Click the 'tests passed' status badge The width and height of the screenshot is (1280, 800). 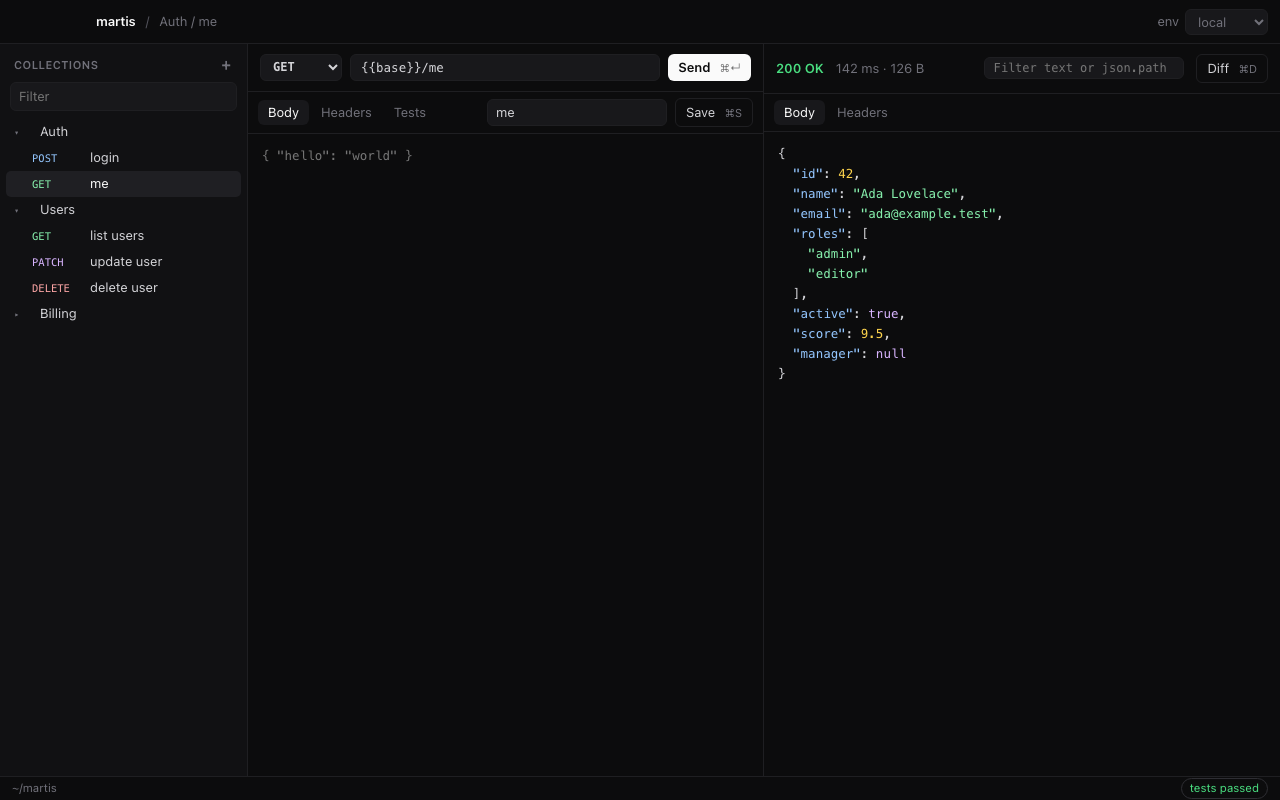click(x=1224, y=788)
